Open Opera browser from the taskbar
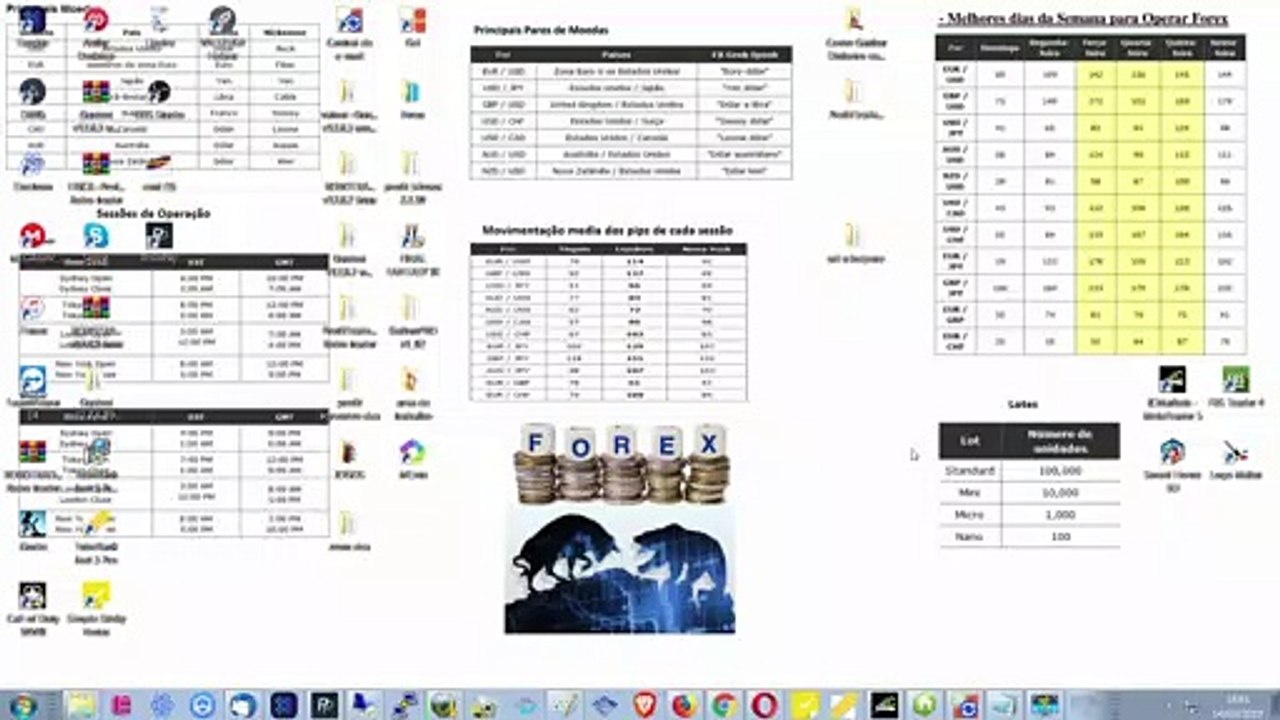Screen dimensions: 1280x720 coord(764,705)
